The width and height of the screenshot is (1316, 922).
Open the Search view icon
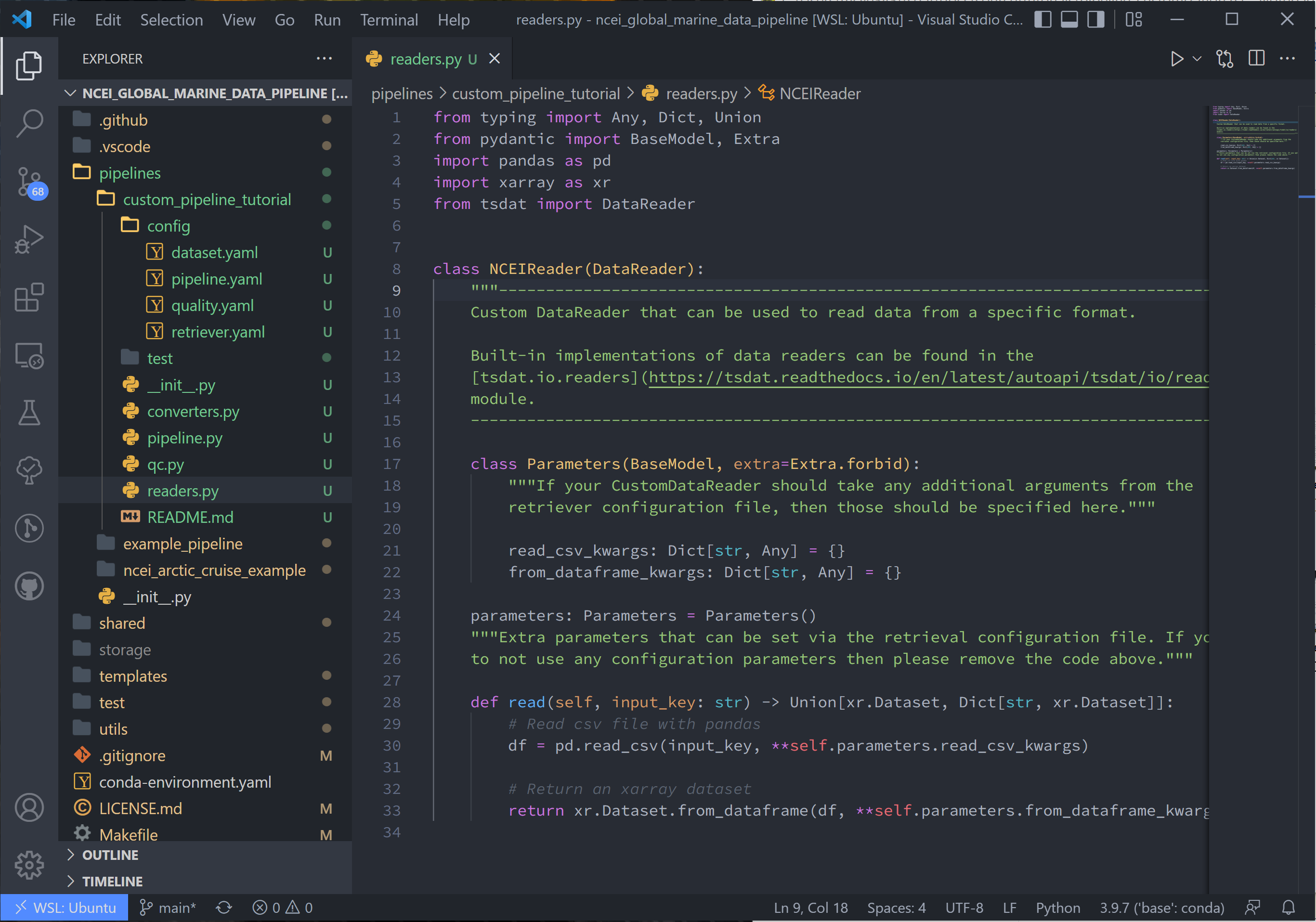click(29, 123)
